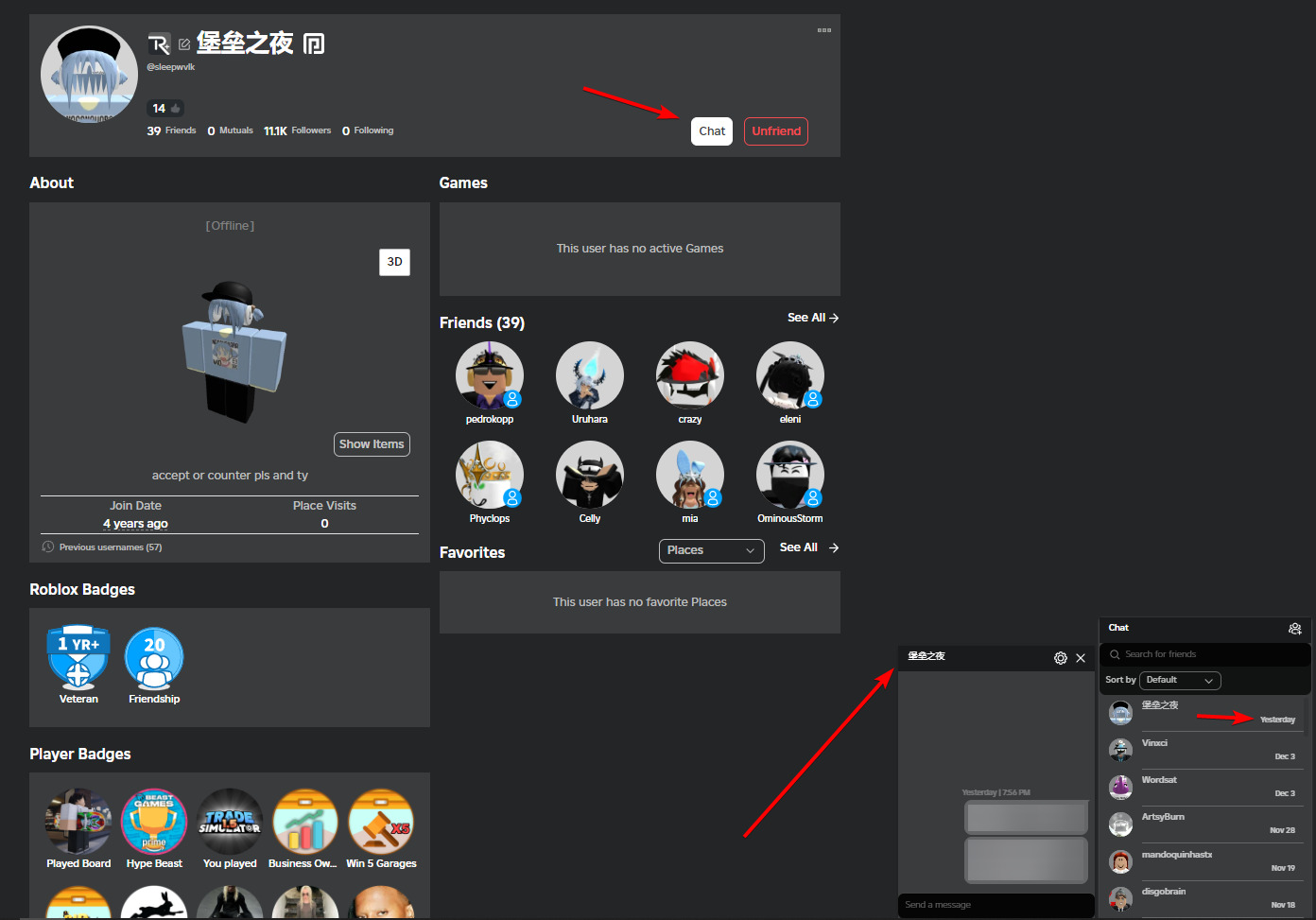Open the 11.1K Followers list
The image size is (1316, 920).
(x=297, y=130)
